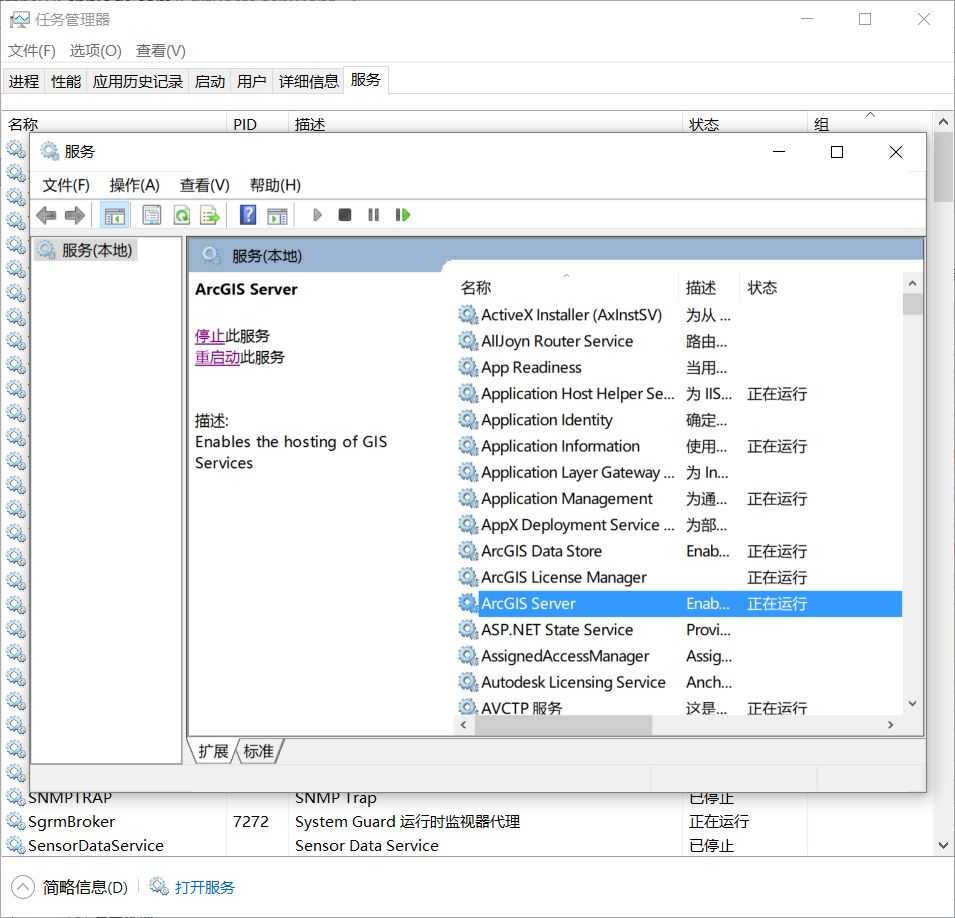The height and width of the screenshot is (918, 955).
Task: Click Task Manager scrollbar down arrow
Action: point(943,845)
